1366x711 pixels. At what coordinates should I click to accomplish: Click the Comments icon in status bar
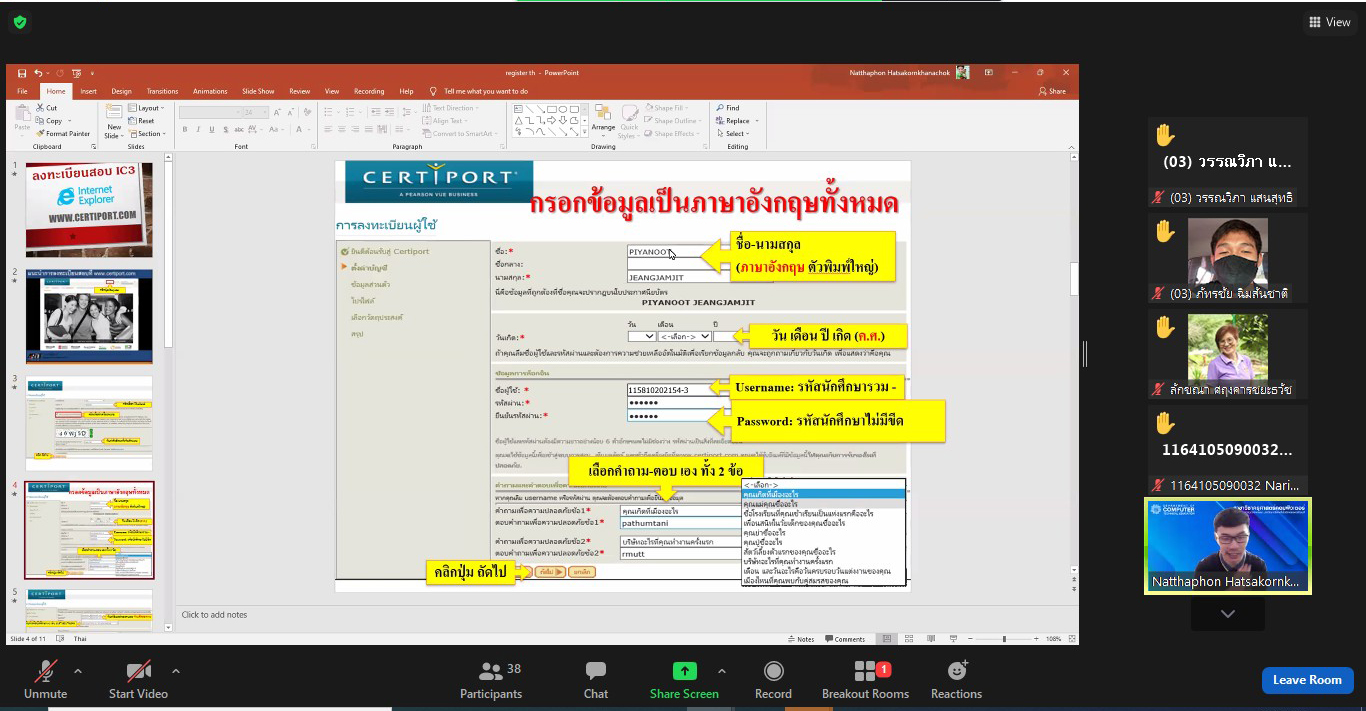tap(829, 639)
